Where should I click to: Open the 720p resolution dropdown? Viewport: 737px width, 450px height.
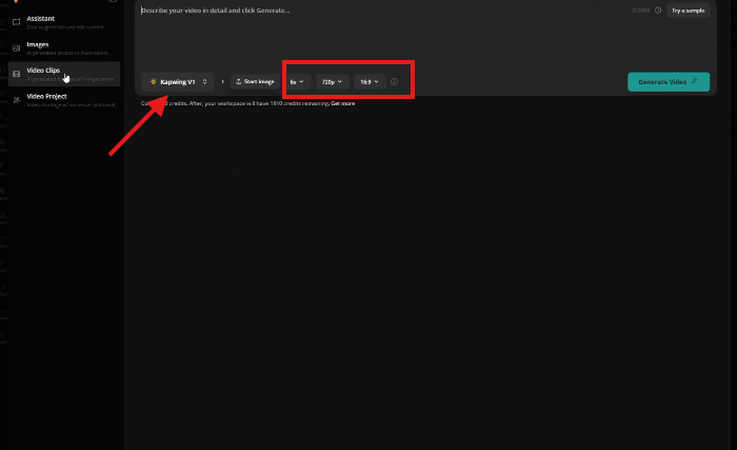click(x=331, y=82)
